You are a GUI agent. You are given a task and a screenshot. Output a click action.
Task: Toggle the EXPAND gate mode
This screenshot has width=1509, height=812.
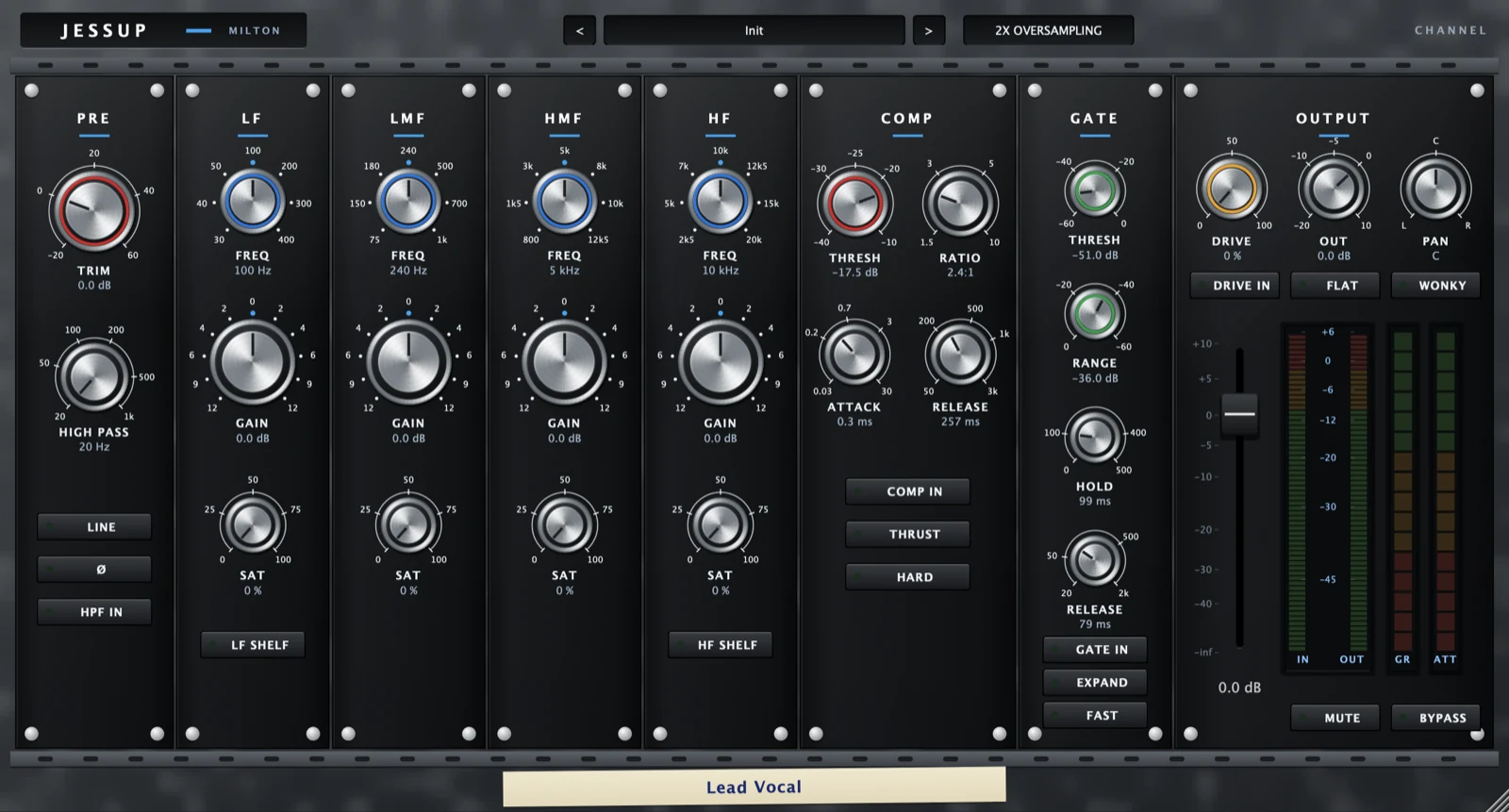[1095, 683]
